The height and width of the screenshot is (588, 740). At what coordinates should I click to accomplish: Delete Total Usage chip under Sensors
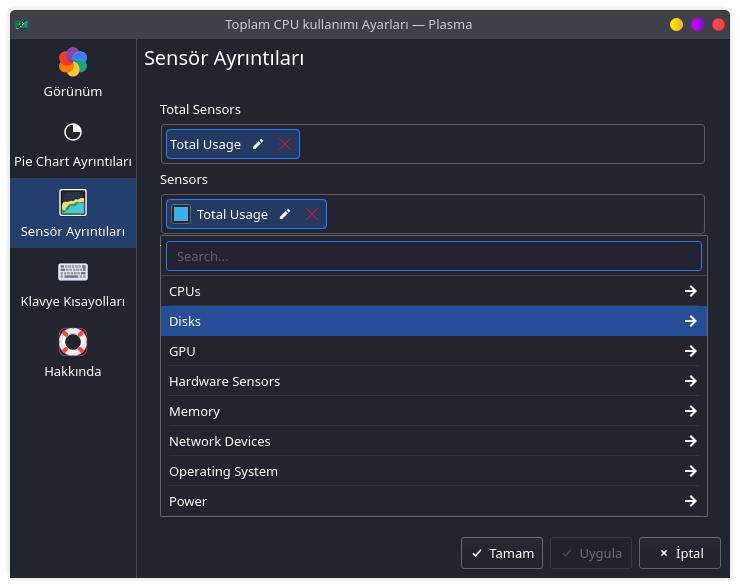point(312,214)
